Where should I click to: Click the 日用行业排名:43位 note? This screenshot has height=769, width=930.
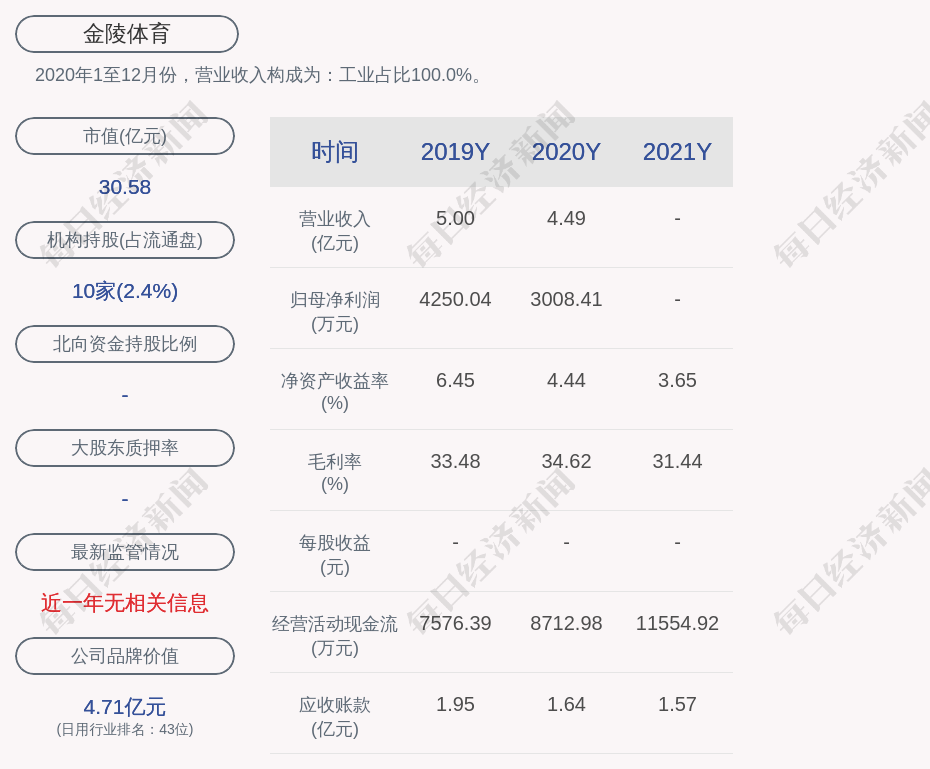pyautogui.click(x=125, y=729)
